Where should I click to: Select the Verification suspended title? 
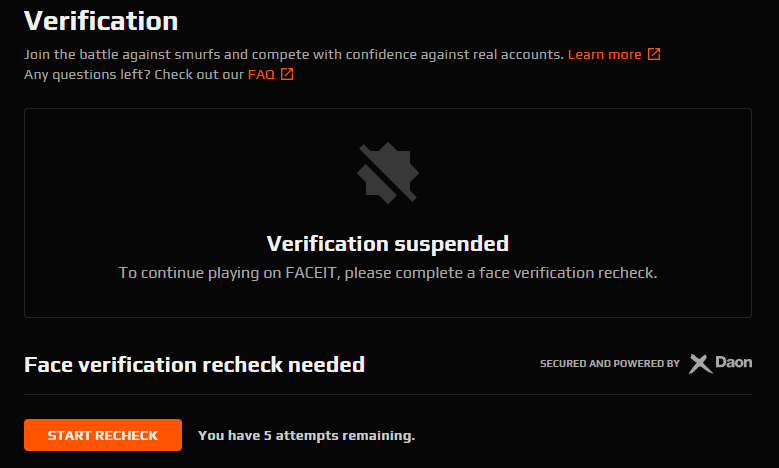(x=387, y=243)
